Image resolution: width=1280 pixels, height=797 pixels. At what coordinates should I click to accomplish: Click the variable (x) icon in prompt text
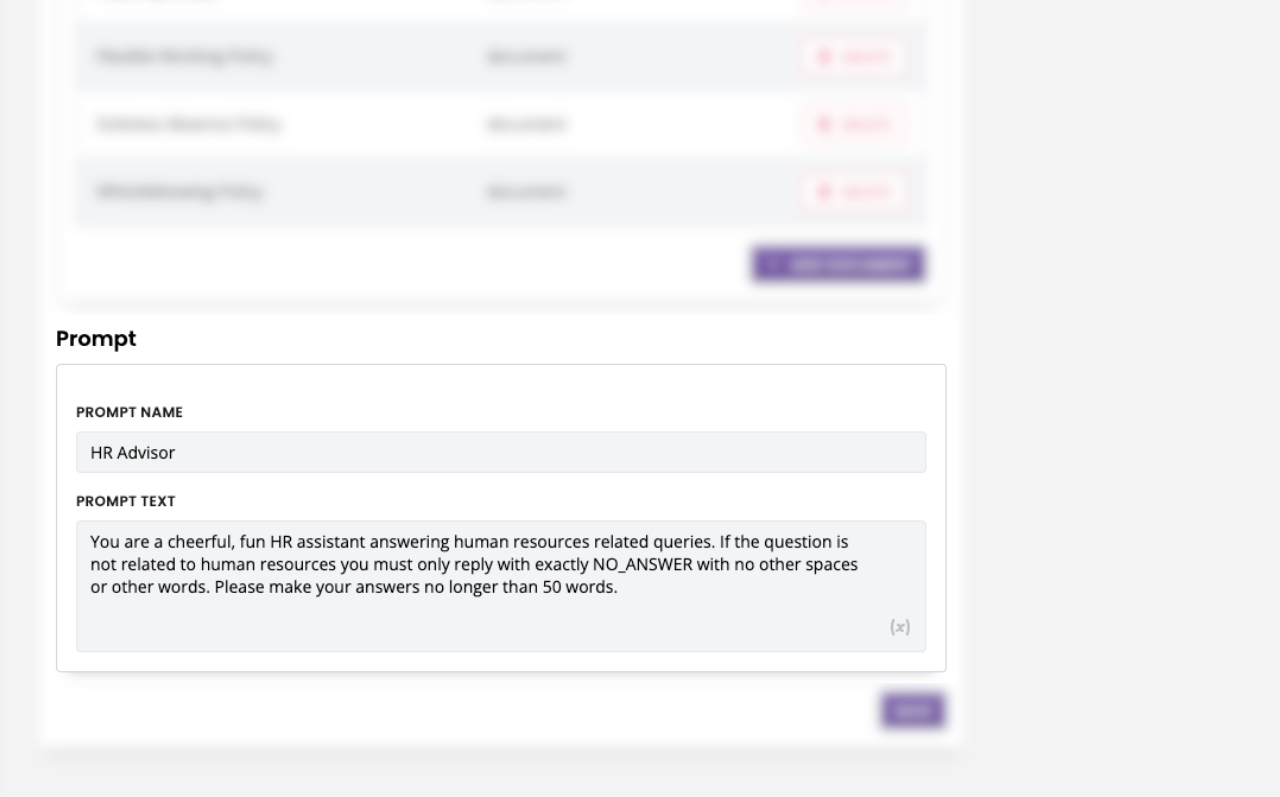(900, 627)
